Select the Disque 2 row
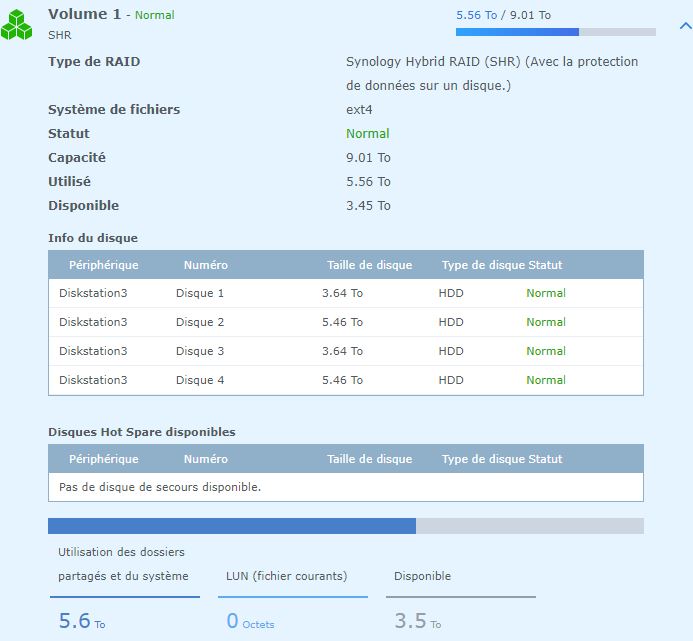693x641 pixels. point(346,322)
